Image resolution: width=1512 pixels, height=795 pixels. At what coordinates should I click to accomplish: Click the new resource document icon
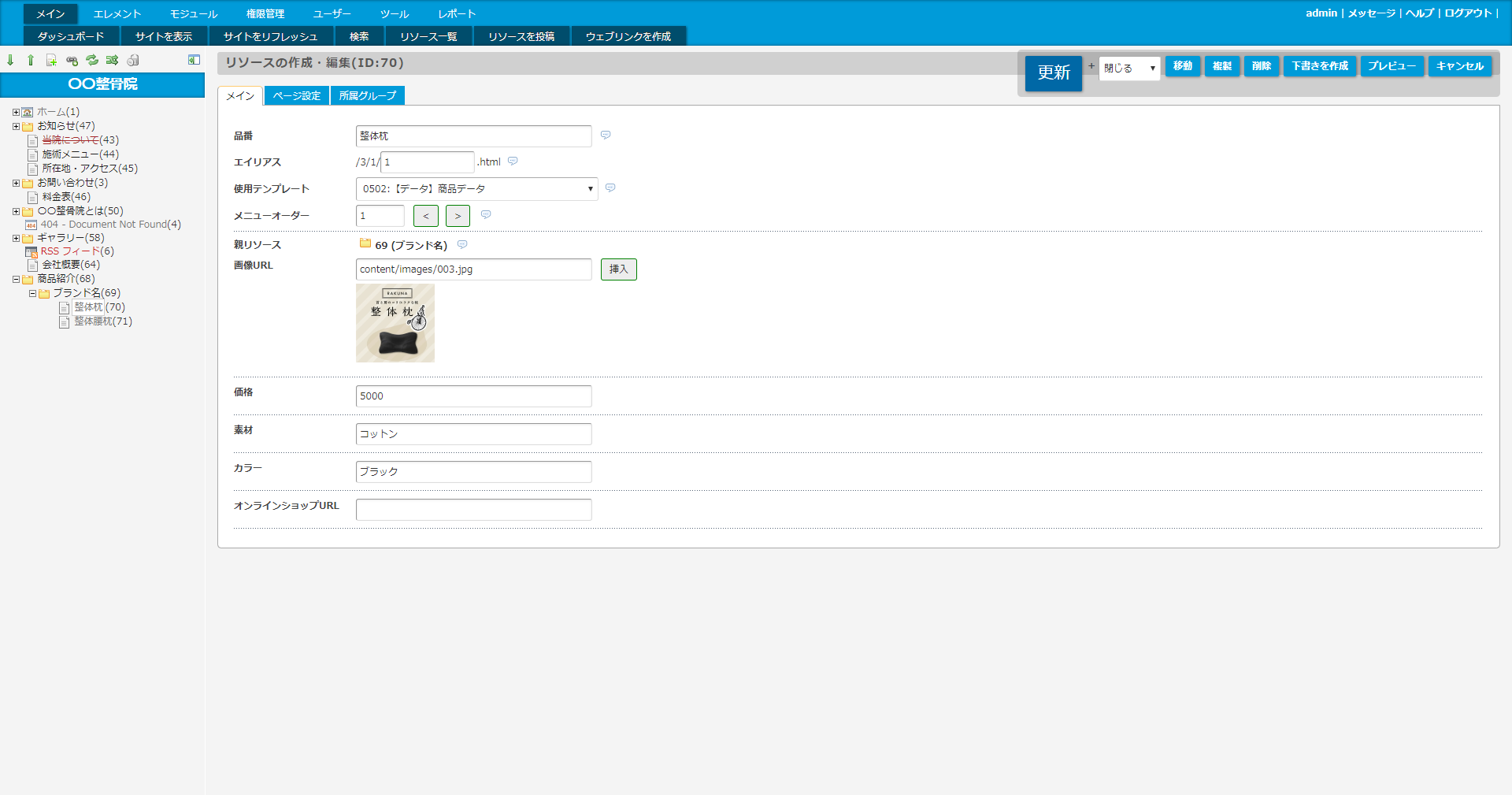(51, 61)
